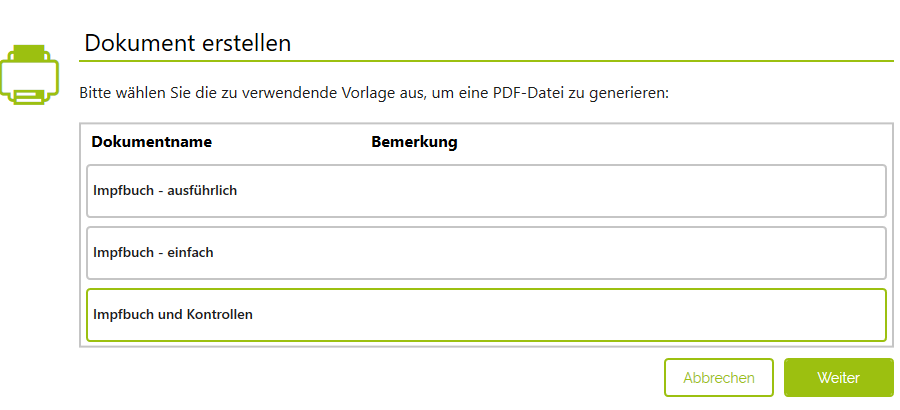The height and width of the screenshot is (410, 900).
Task: Select the 'Impfbuch und Kontrollen' template
Action: pos(486,315)
